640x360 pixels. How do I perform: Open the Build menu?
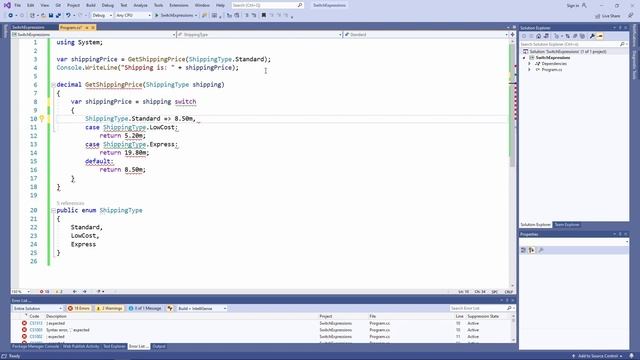pyautogui.click(x=91, y=5)
